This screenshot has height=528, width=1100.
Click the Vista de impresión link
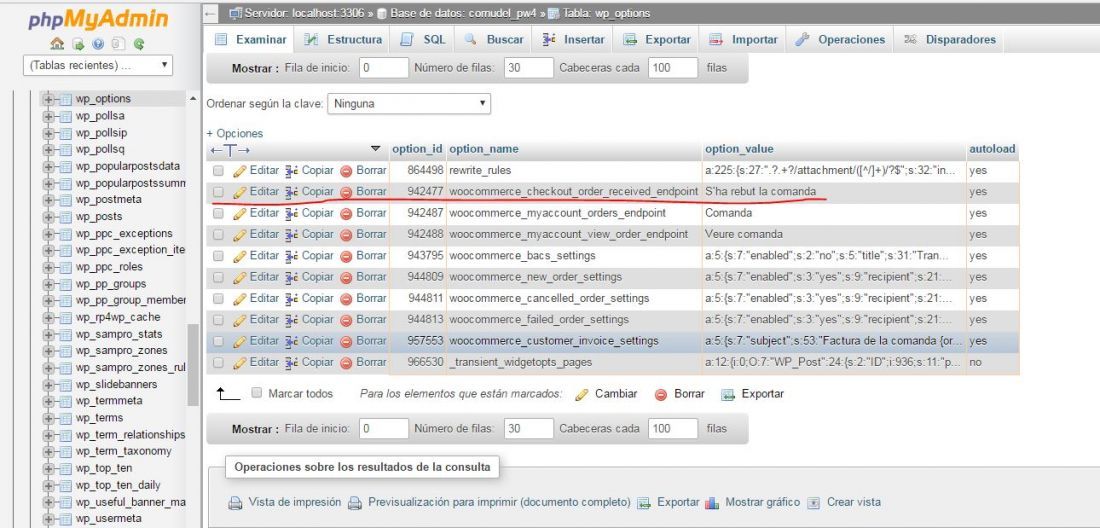[x=295, y=502]
